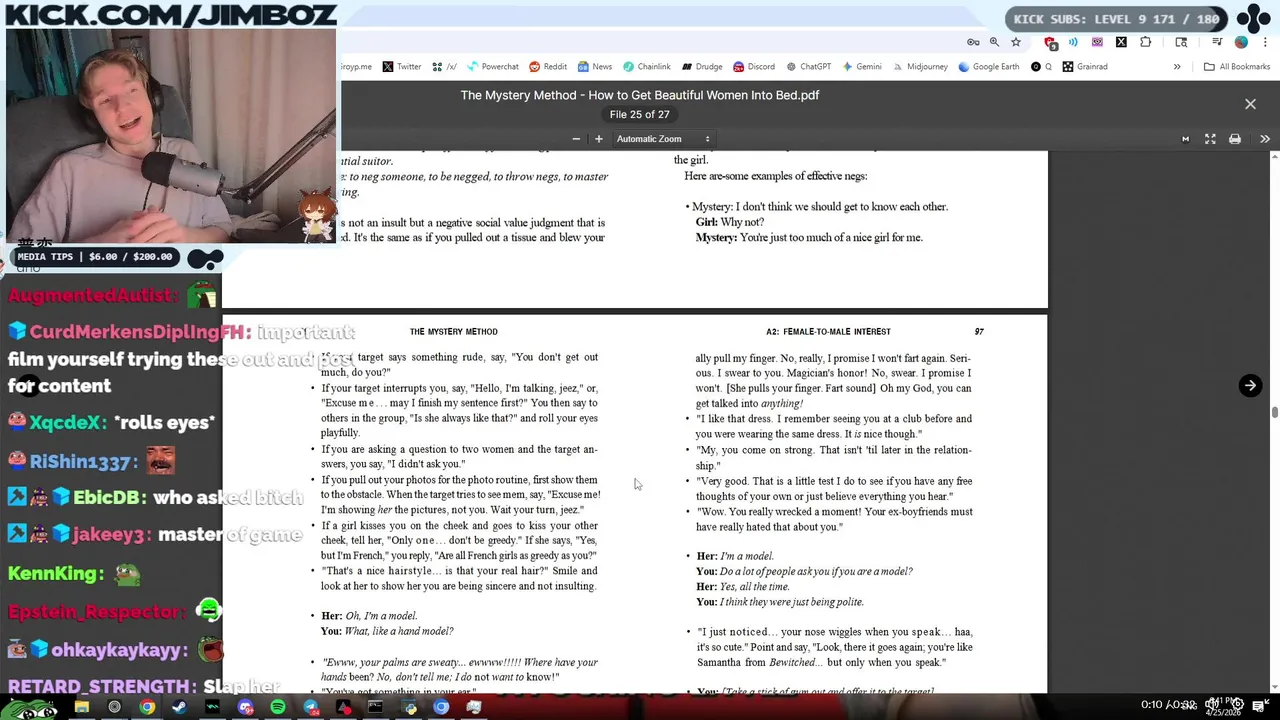Screen dimensions: 1280x720
Task: Zoom in with the plus button
Action: [599, 139]
